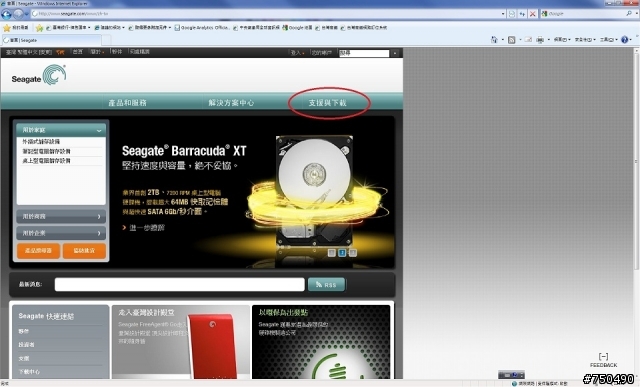The width and height of the screenshot is (640, 387).
Task: Open the search provider dropdown arrow
Action: point(636,13)
